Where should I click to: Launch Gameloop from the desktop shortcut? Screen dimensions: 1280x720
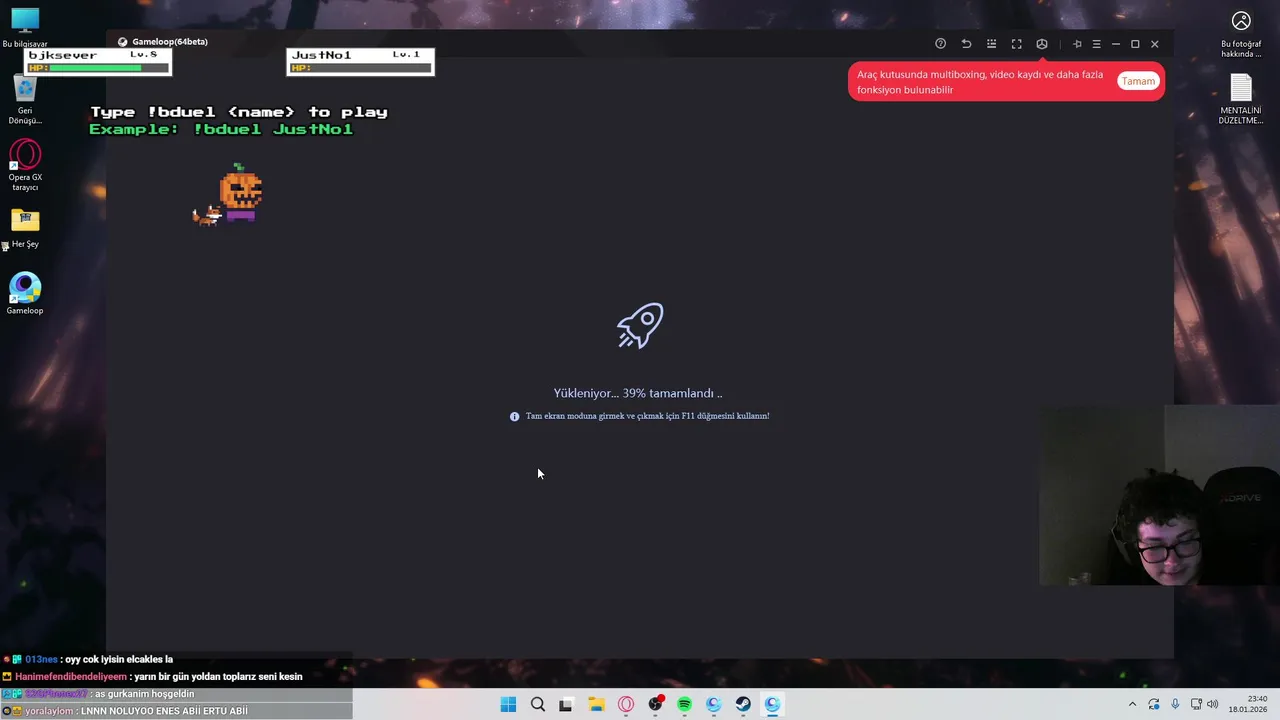(25, 294)
